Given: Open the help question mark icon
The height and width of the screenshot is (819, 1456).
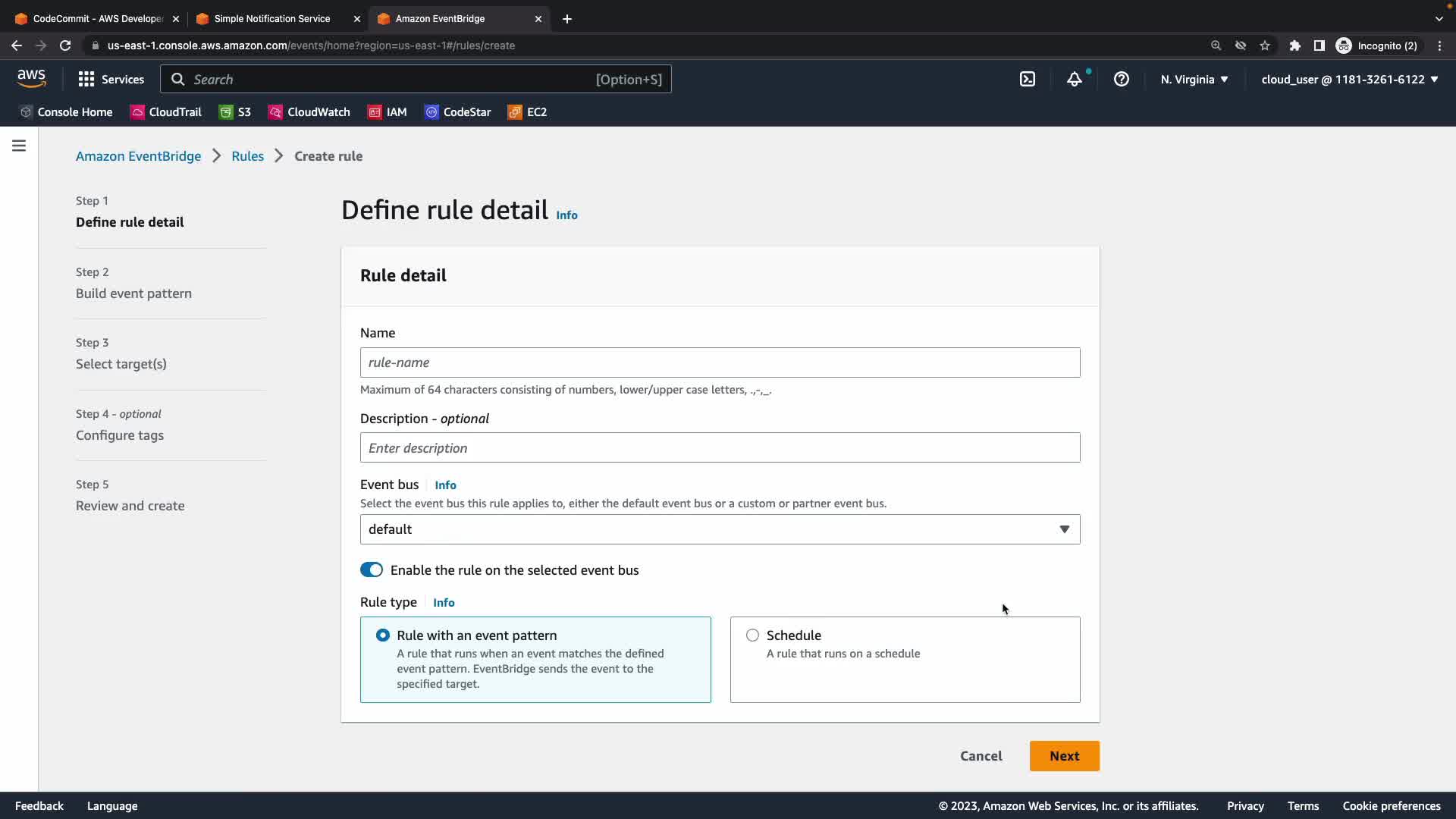Looking at the screenshot, I should 1122,79.
